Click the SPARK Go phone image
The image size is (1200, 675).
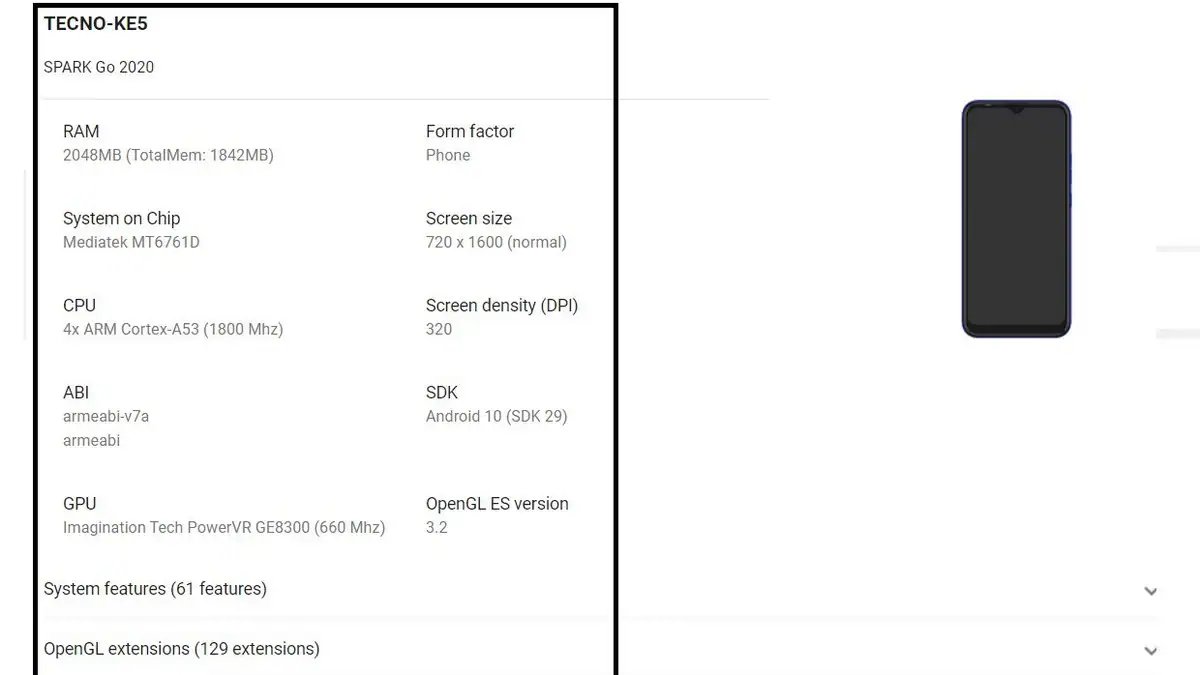tap(1016, 219)
